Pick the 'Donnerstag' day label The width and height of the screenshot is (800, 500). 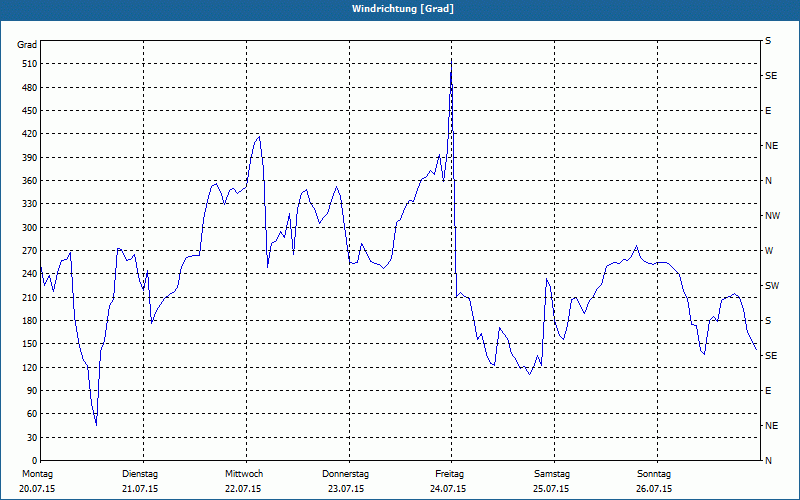point(345,474)
